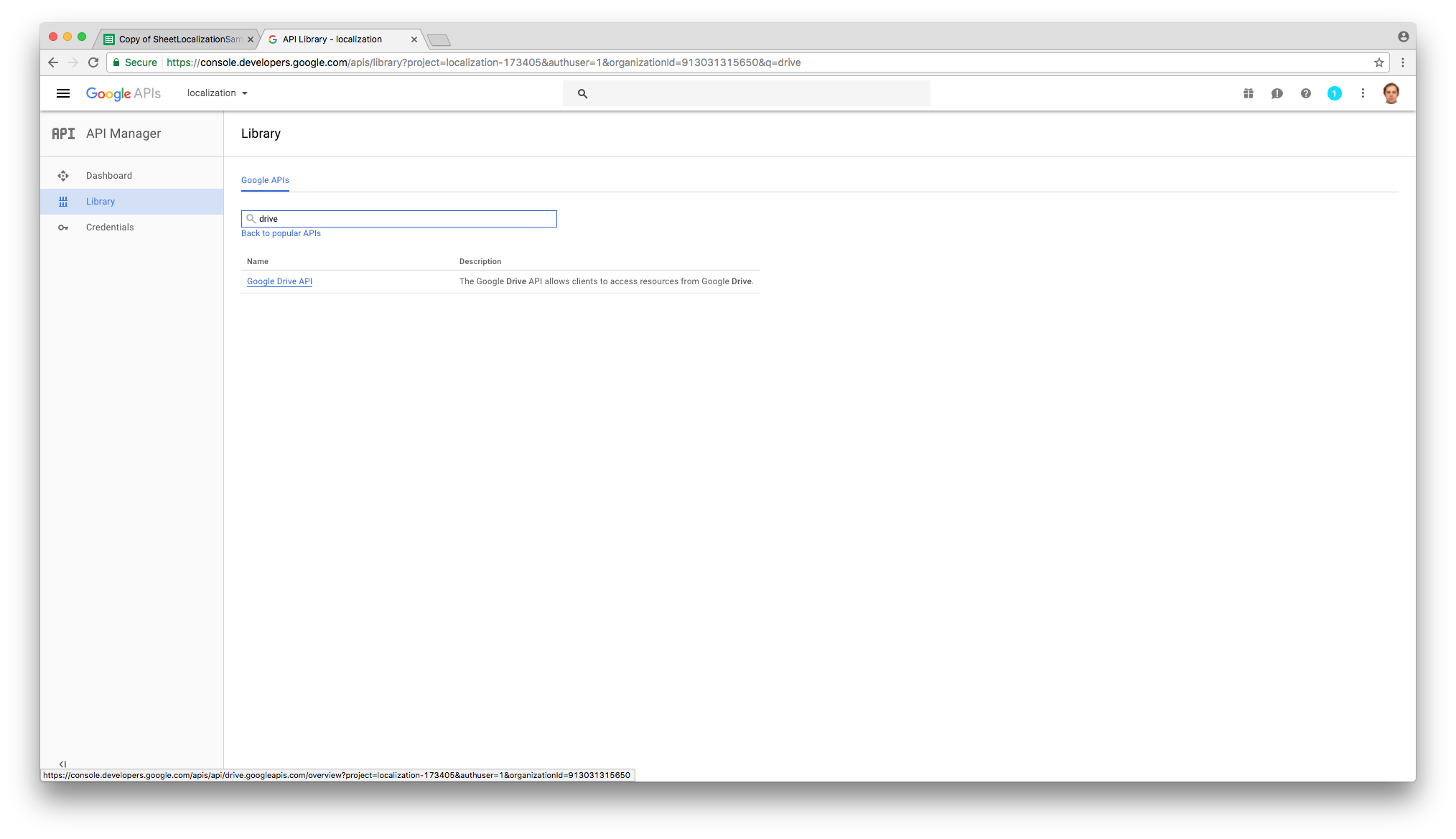This screenshot has height=839, width=1456.
Task: Open the three-dot utilities menu in console header
Action: pos(1363,93)
